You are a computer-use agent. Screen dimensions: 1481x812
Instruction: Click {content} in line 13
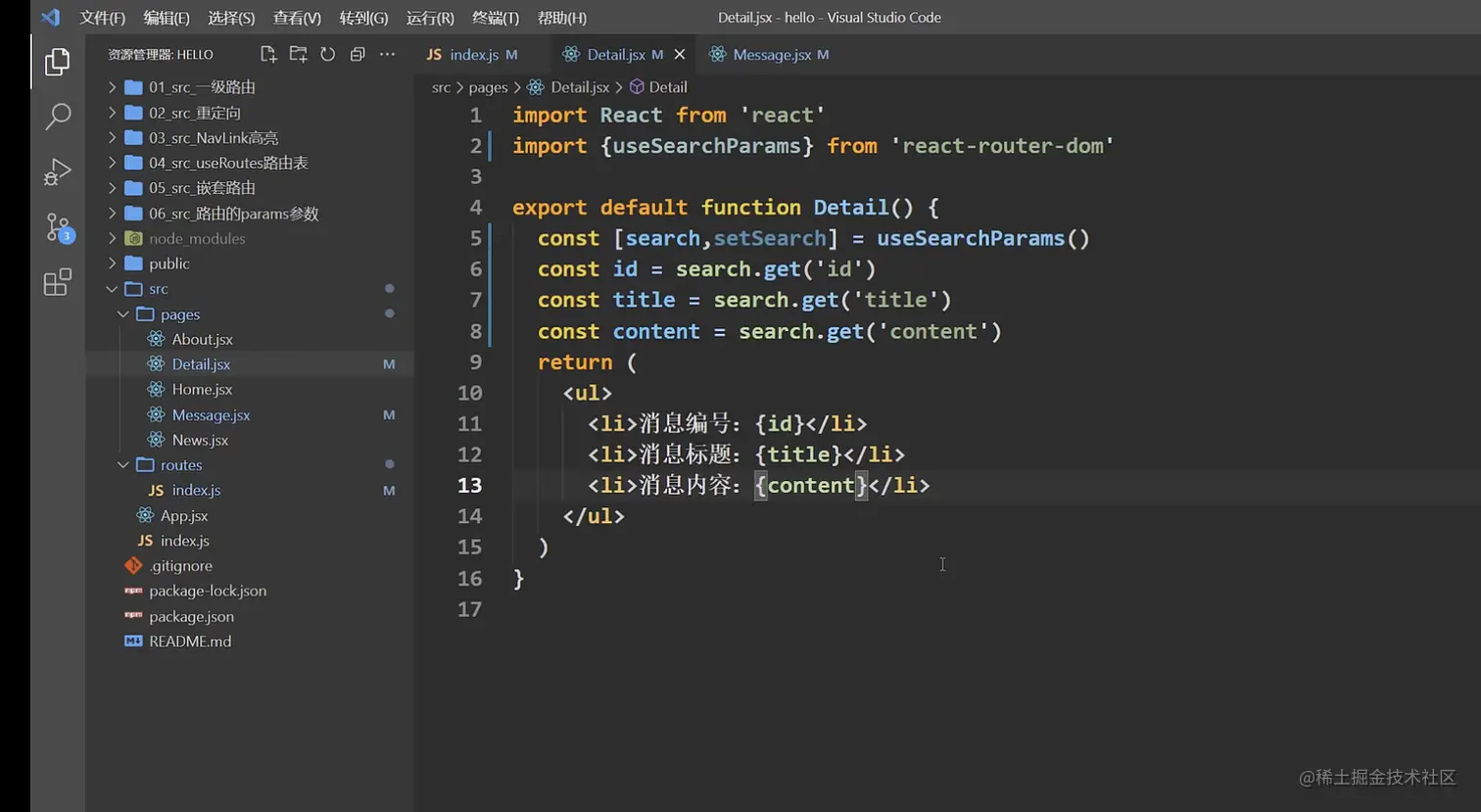tap(811, 485)
